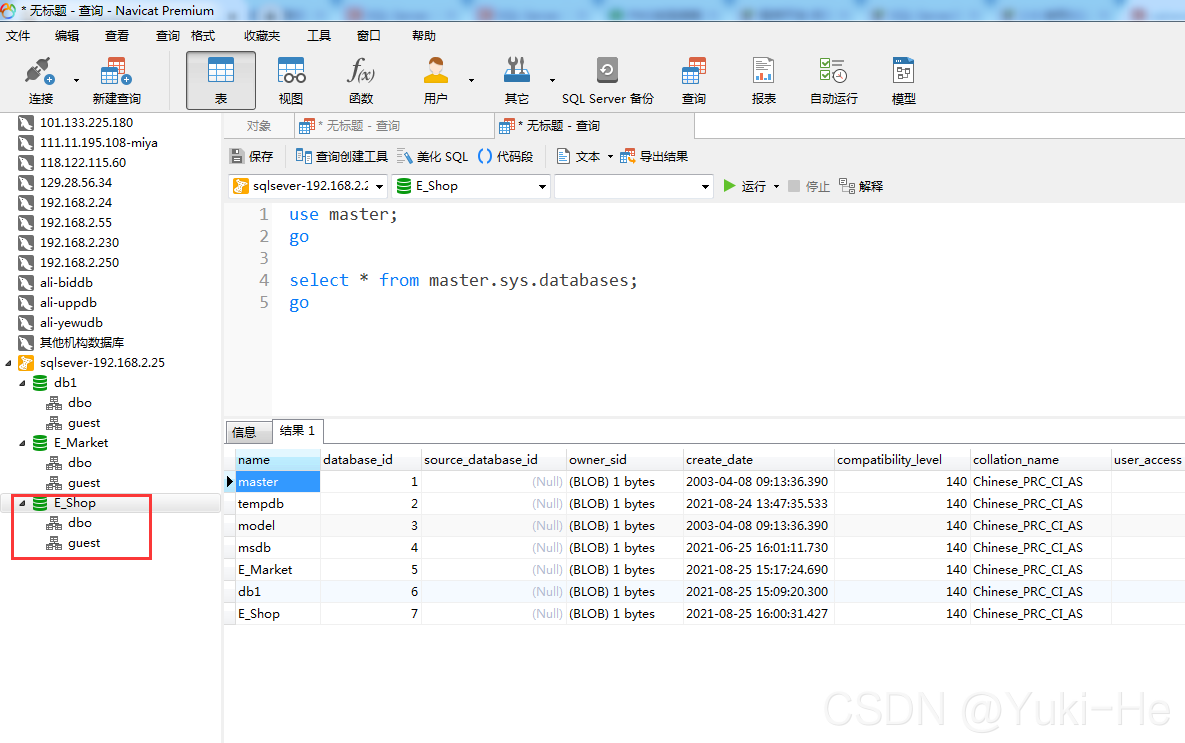Open the 自动运行 automation icon
The image size is (1185, 743).
834,80
